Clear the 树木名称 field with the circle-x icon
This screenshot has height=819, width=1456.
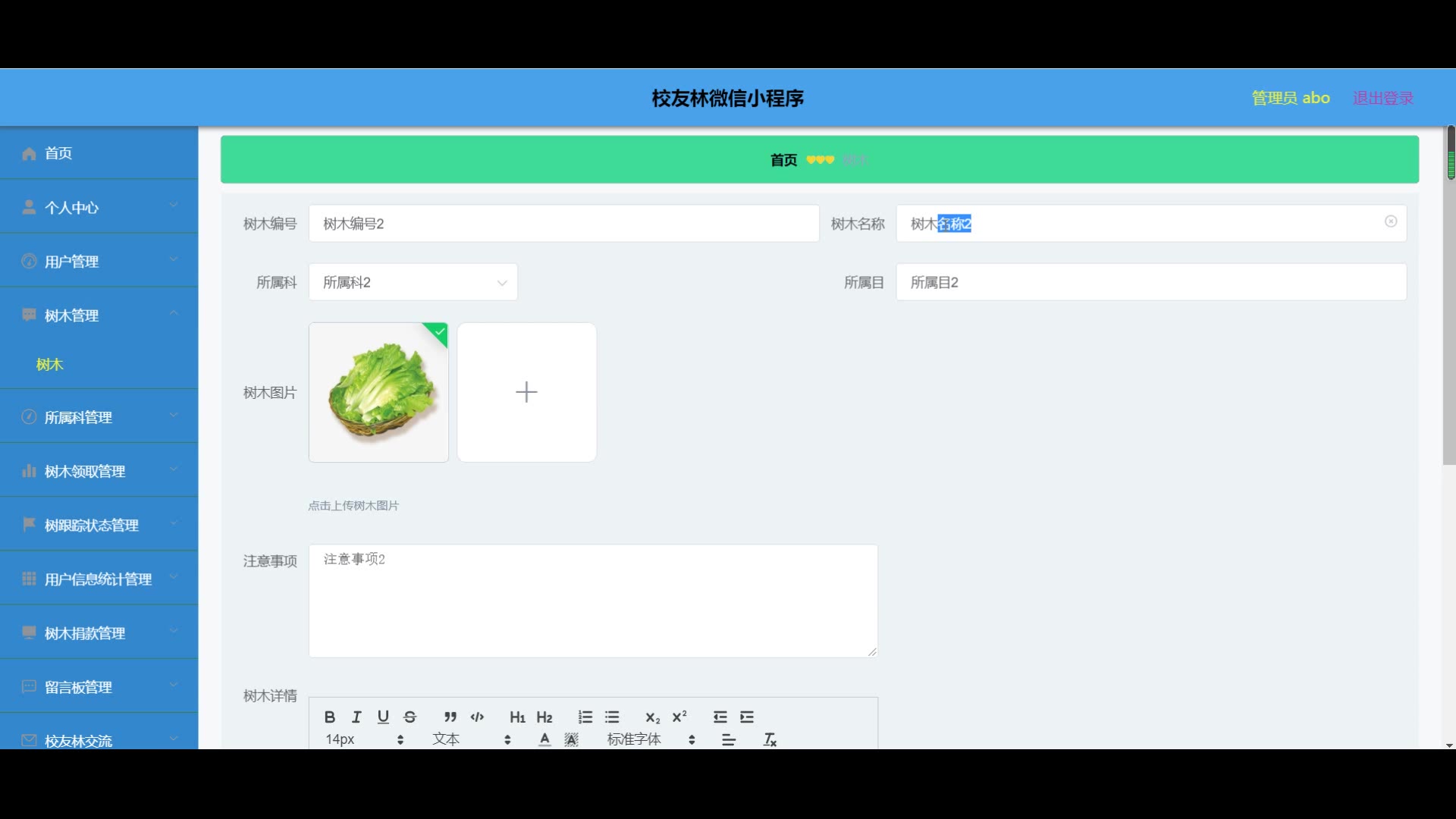(x=1391, y=221)
